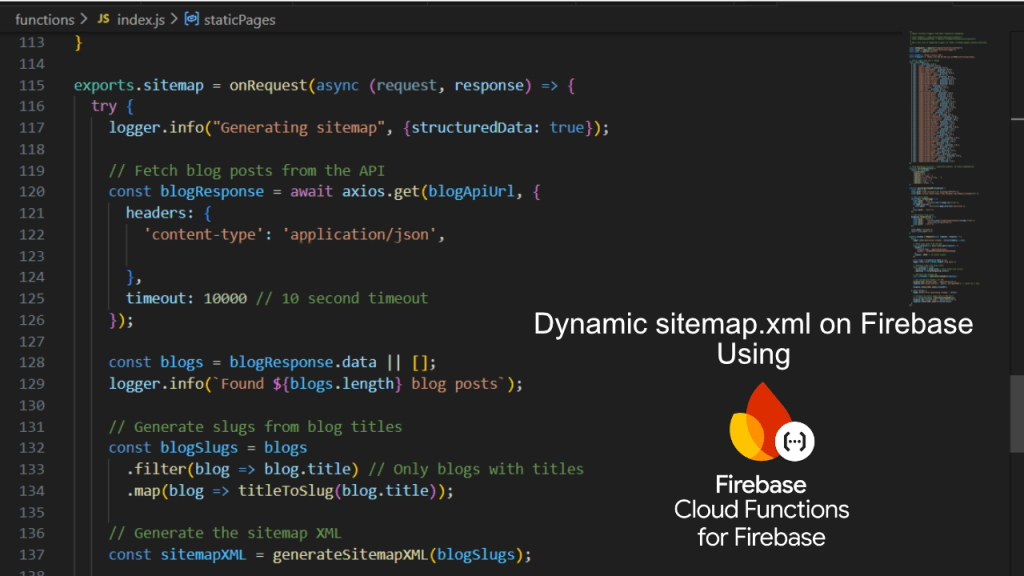
Task: Select the index.js breadcrumb label
Action: [x=142, y=18]
